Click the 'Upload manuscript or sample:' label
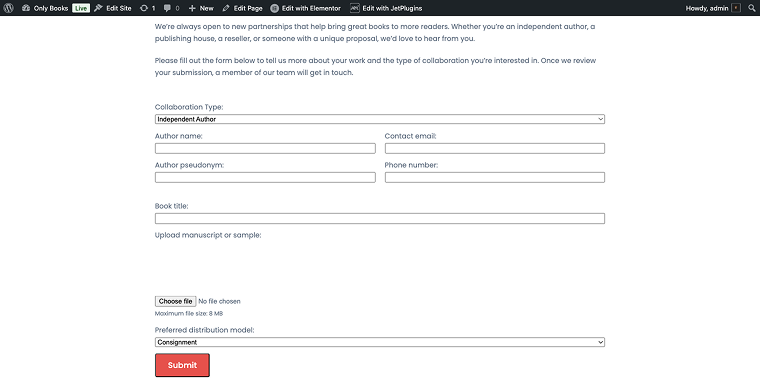This screenshot has height=380, width=760. point(208,236)
